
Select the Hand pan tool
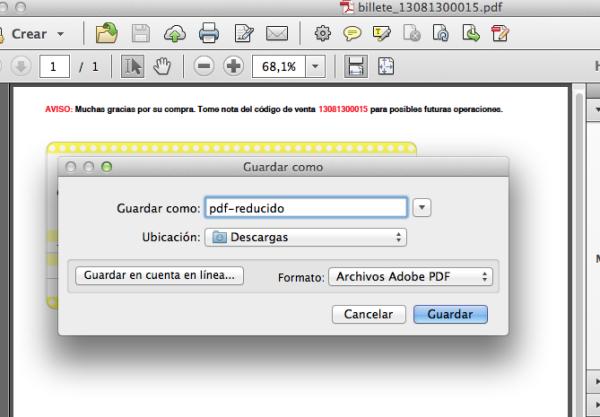click(162, 66)
